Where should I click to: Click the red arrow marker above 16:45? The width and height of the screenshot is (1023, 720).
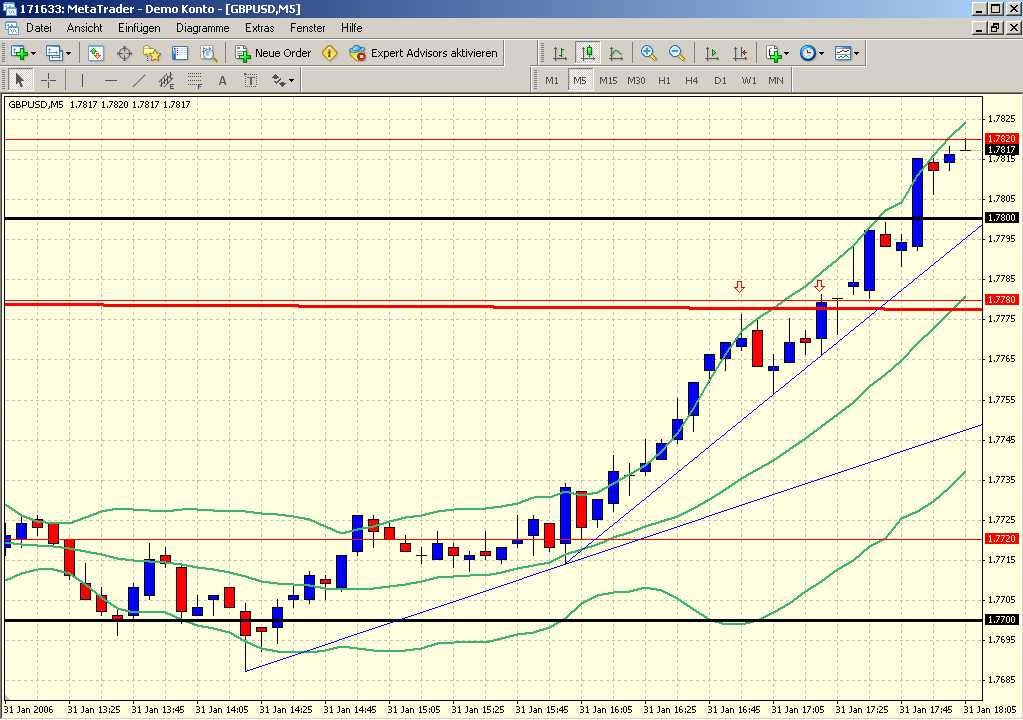(x=739, y=287)
